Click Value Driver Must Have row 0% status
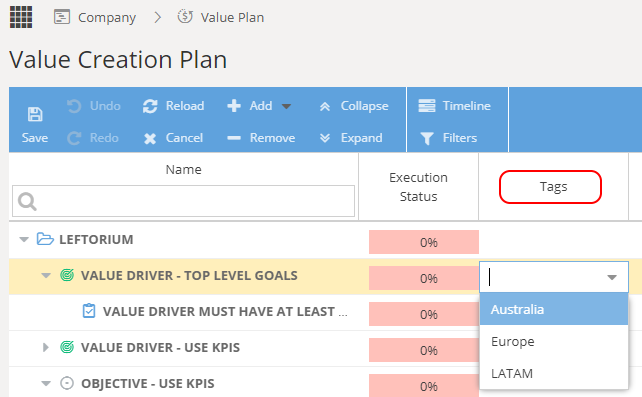 424,314
